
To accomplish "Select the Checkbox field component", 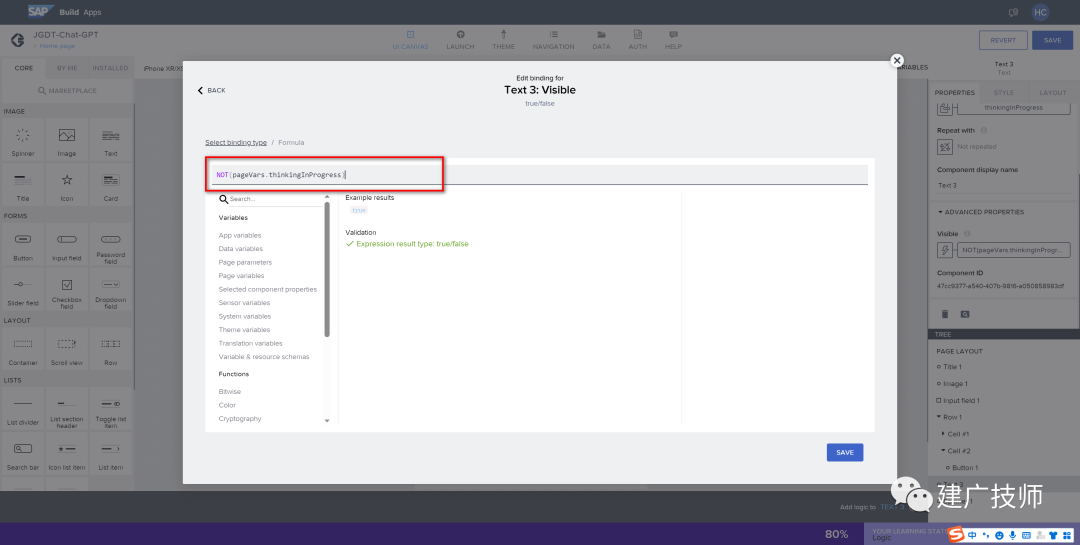I will click(x=67, y=290).
